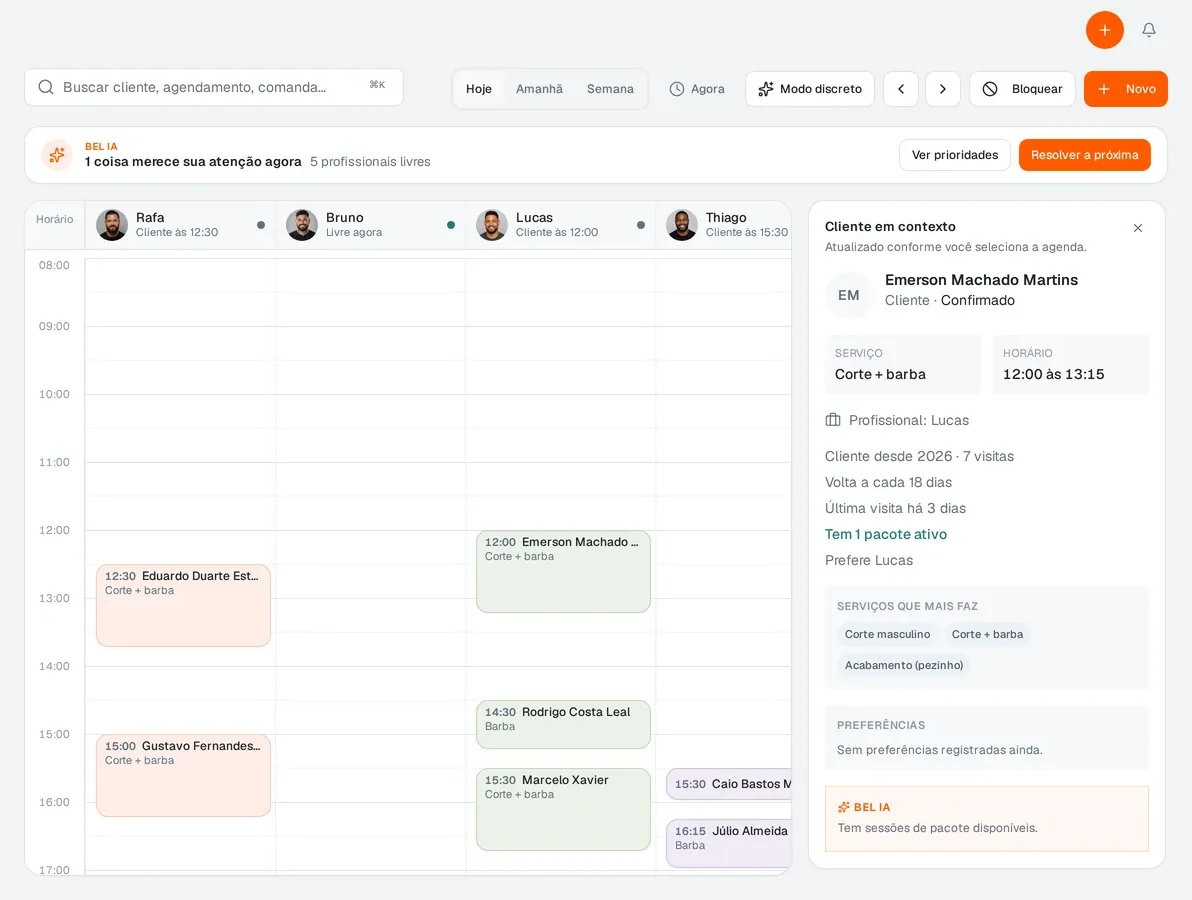Click the Horário 12:00 às 13:15 card

click(1070, 364)
